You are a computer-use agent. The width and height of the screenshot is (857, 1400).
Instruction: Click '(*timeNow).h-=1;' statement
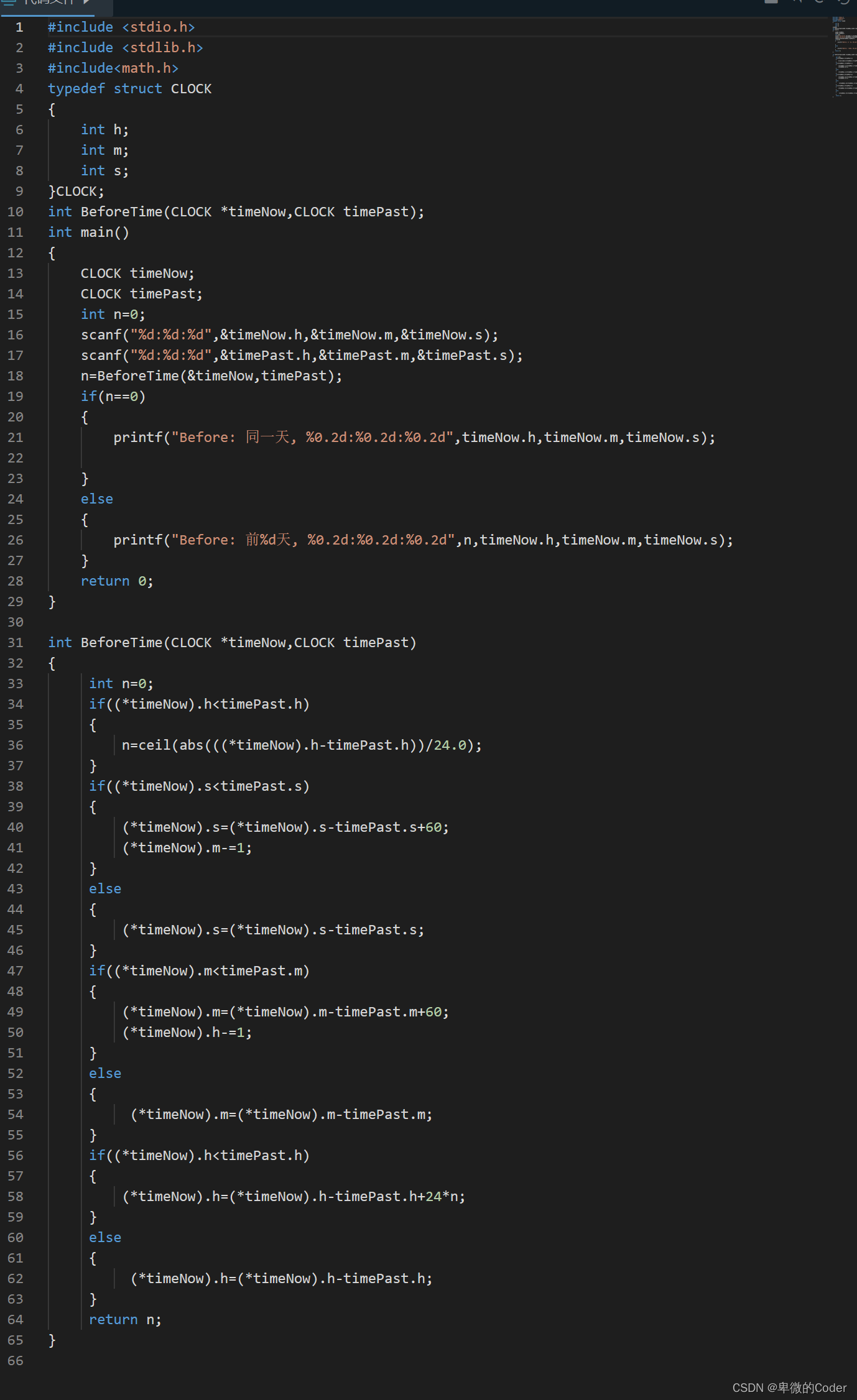click(x=187, y=1033)
